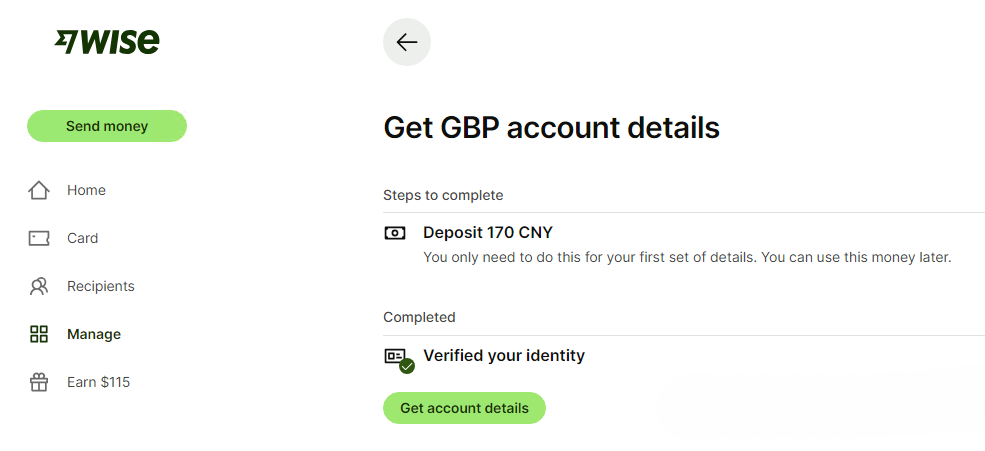985x451 pixels.
Task: Select the Manage menu label
Action: pos(94,334)
